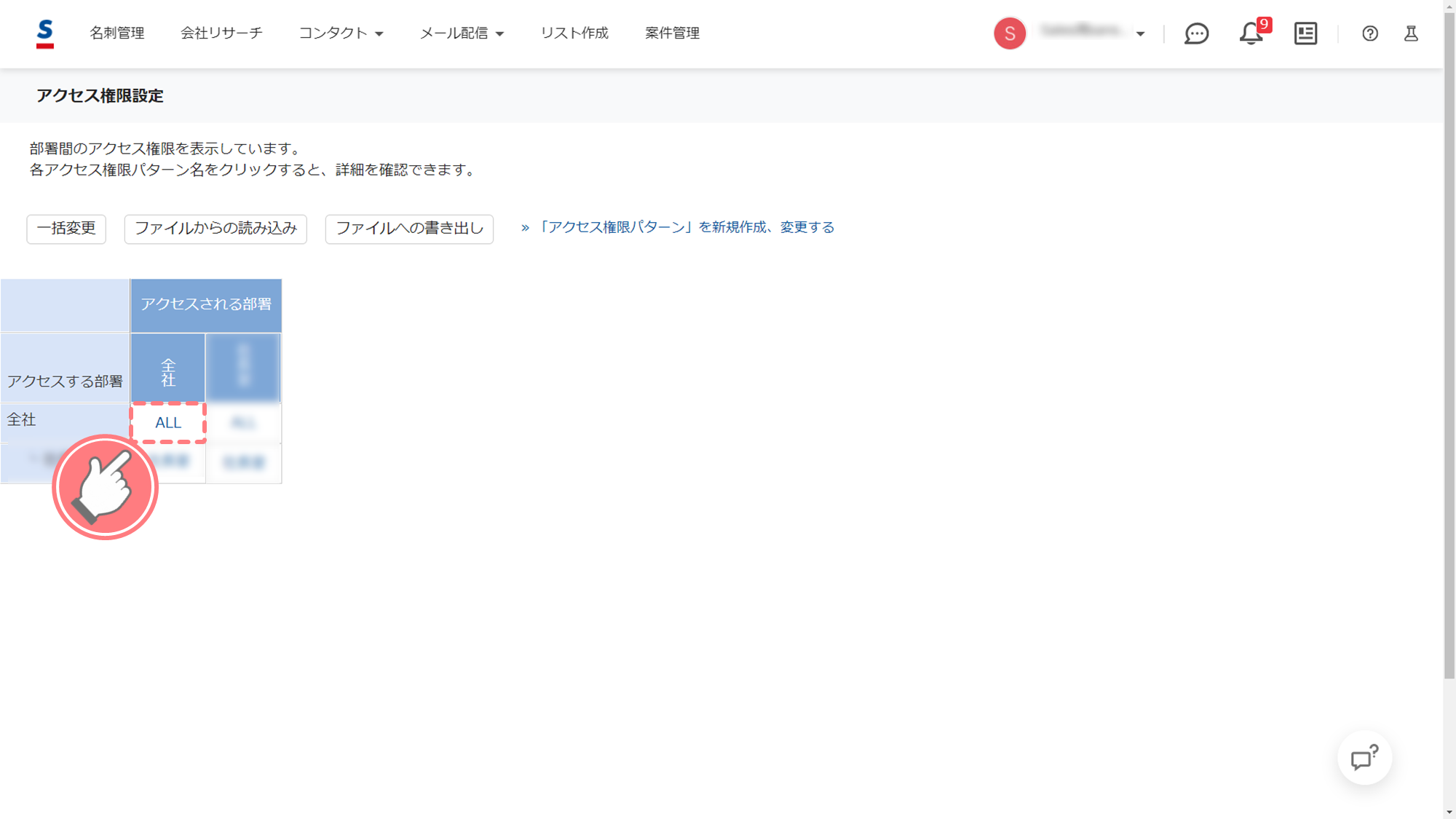The height and width of the screenshot is (819, 1456).
Task: Open the 案件管理 menu item
Action: [672, 33]
